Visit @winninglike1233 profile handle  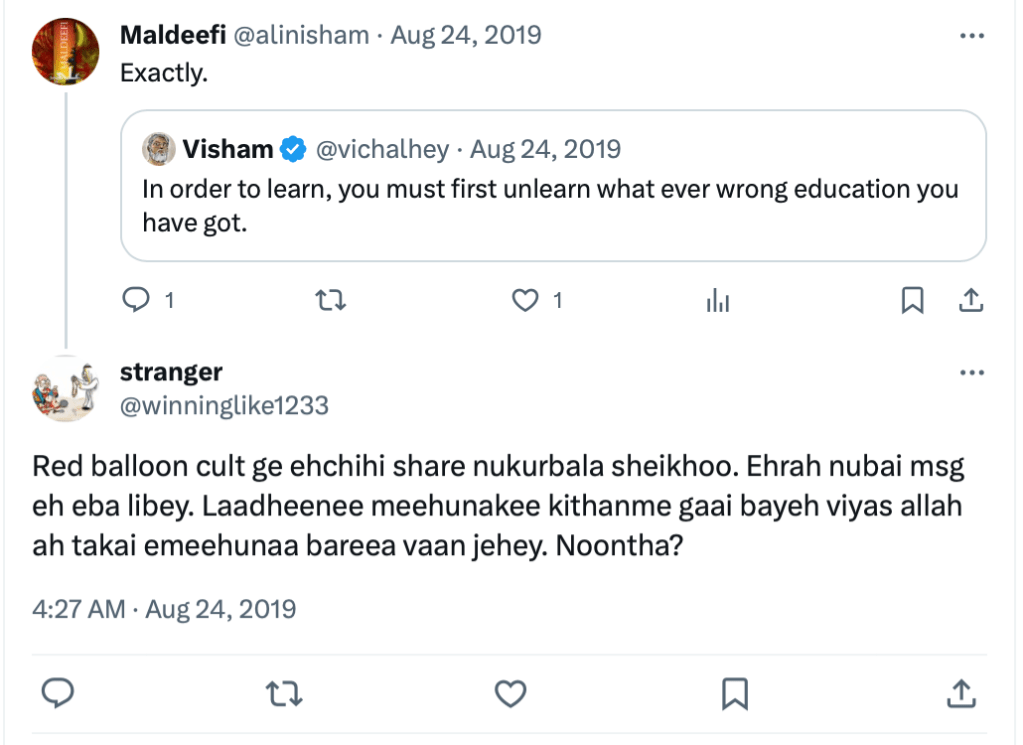224,405
